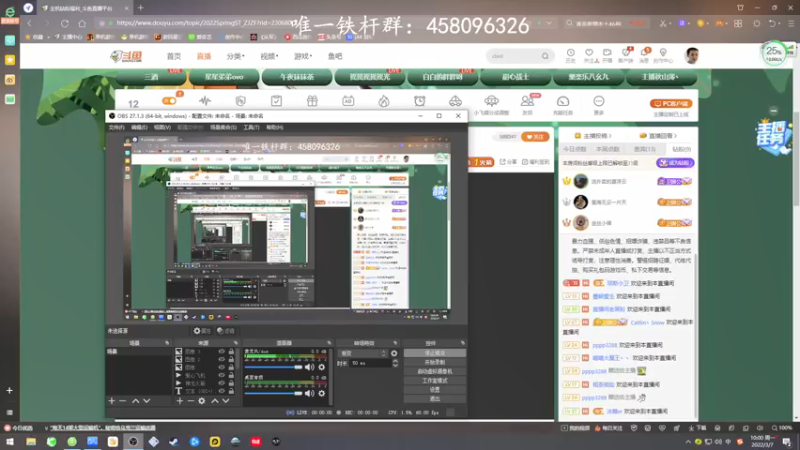Open 桌面音频 gear settings in OBS mixer
Viewport: 800px width, 450px height.
pyautogui.click(x=321, y=393)
